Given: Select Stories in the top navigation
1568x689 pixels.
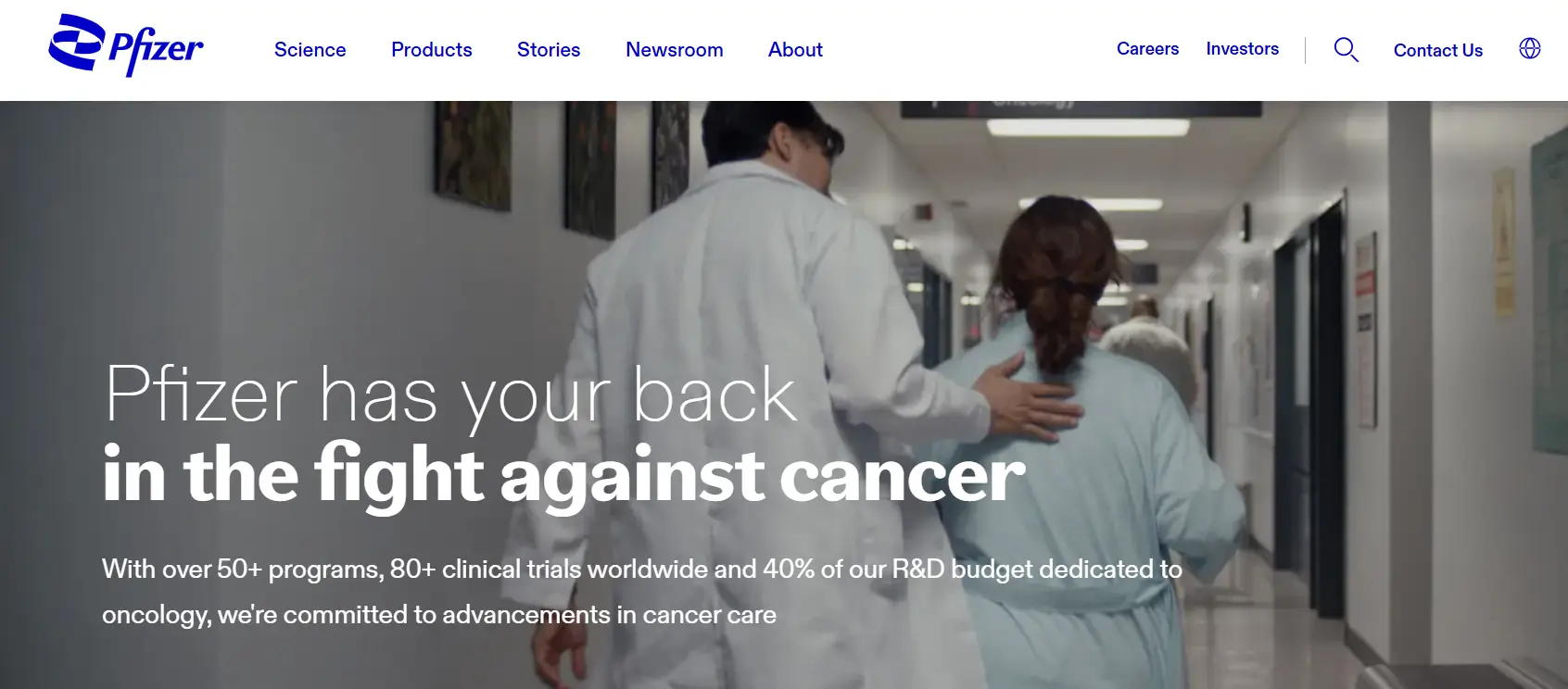Looking at the screenshot, I should 549,50.
